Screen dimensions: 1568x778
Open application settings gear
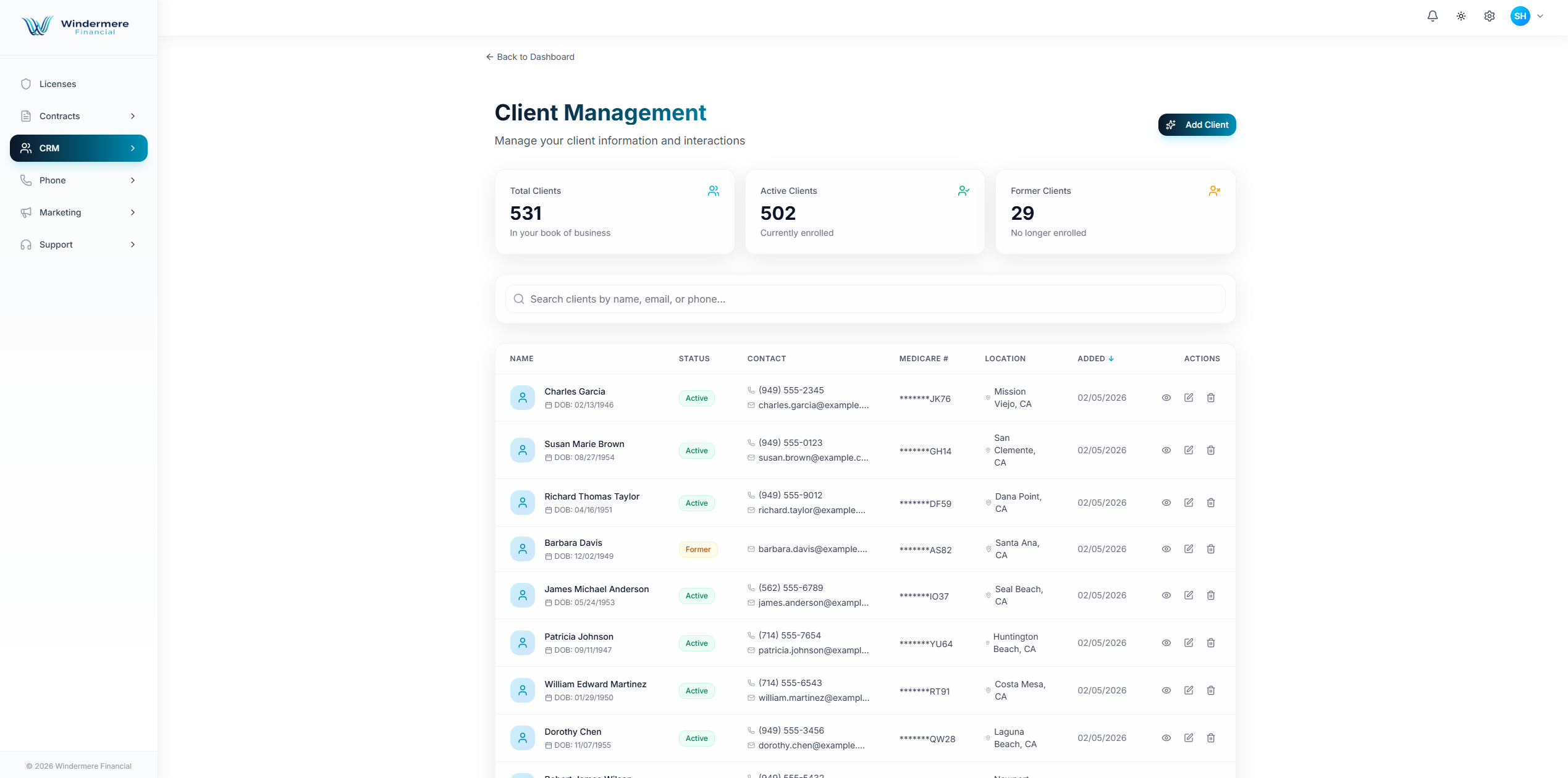[1489, 16]
